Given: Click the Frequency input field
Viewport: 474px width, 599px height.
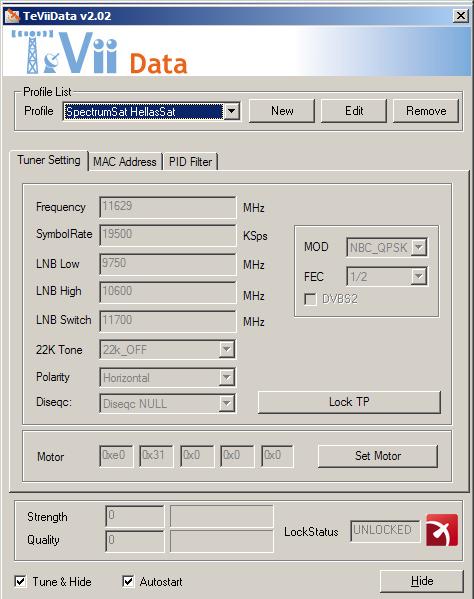Looking at the screenshot, I should tap(168, 207).
